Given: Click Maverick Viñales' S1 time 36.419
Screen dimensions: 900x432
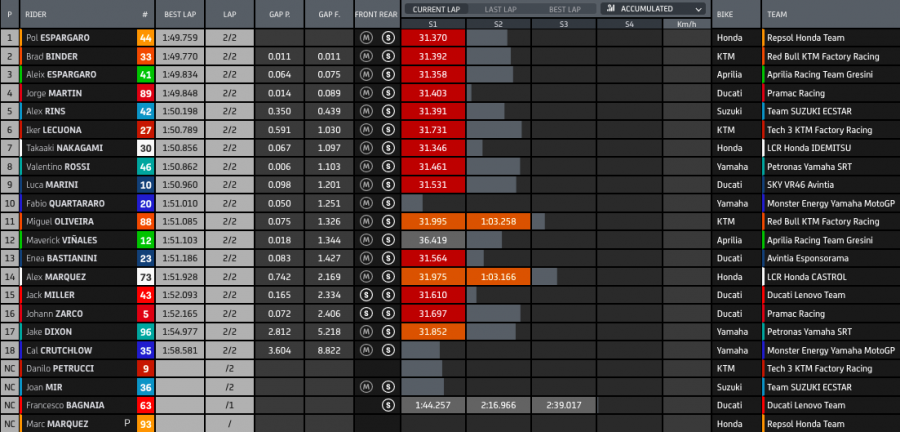Looking at the screenshot, I should [432, 240].
